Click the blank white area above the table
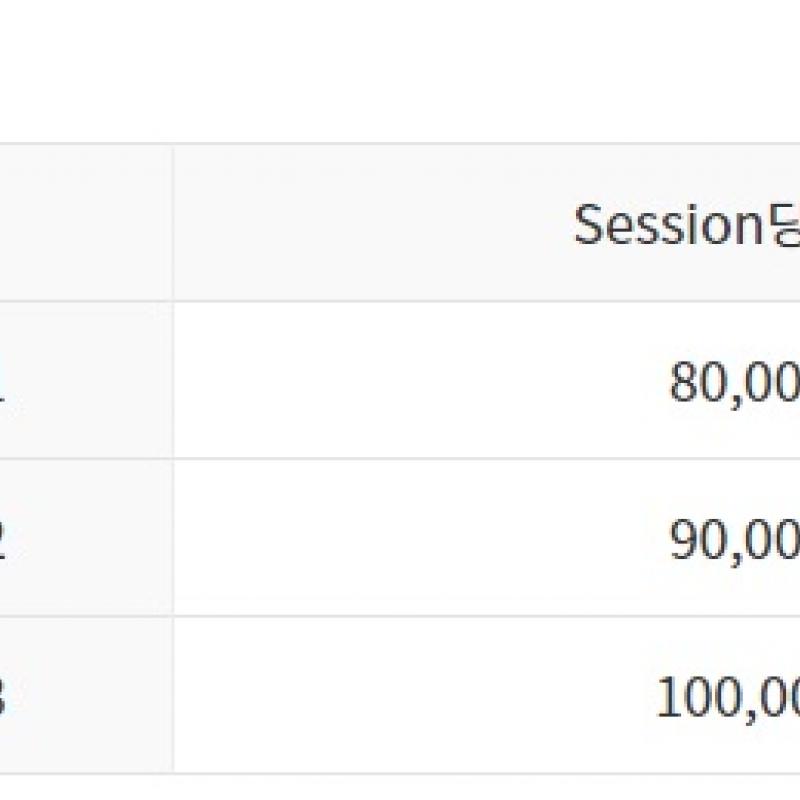800x800 pixels. (400, 71)
